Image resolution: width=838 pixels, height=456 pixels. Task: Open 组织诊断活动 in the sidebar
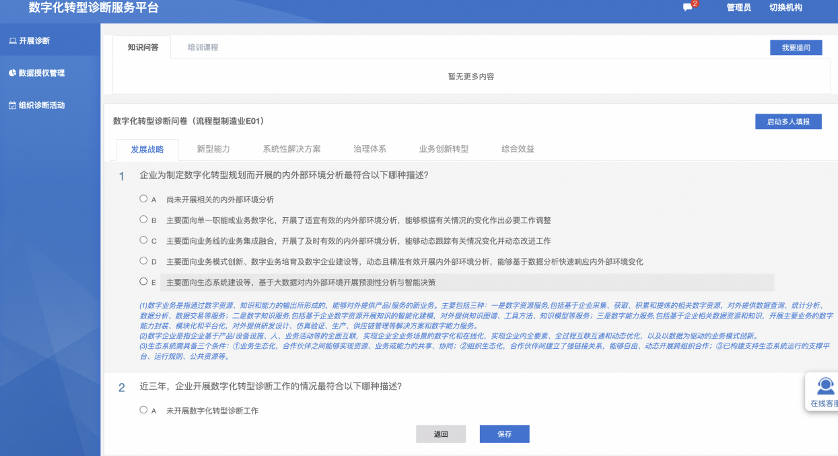[42, 105]
